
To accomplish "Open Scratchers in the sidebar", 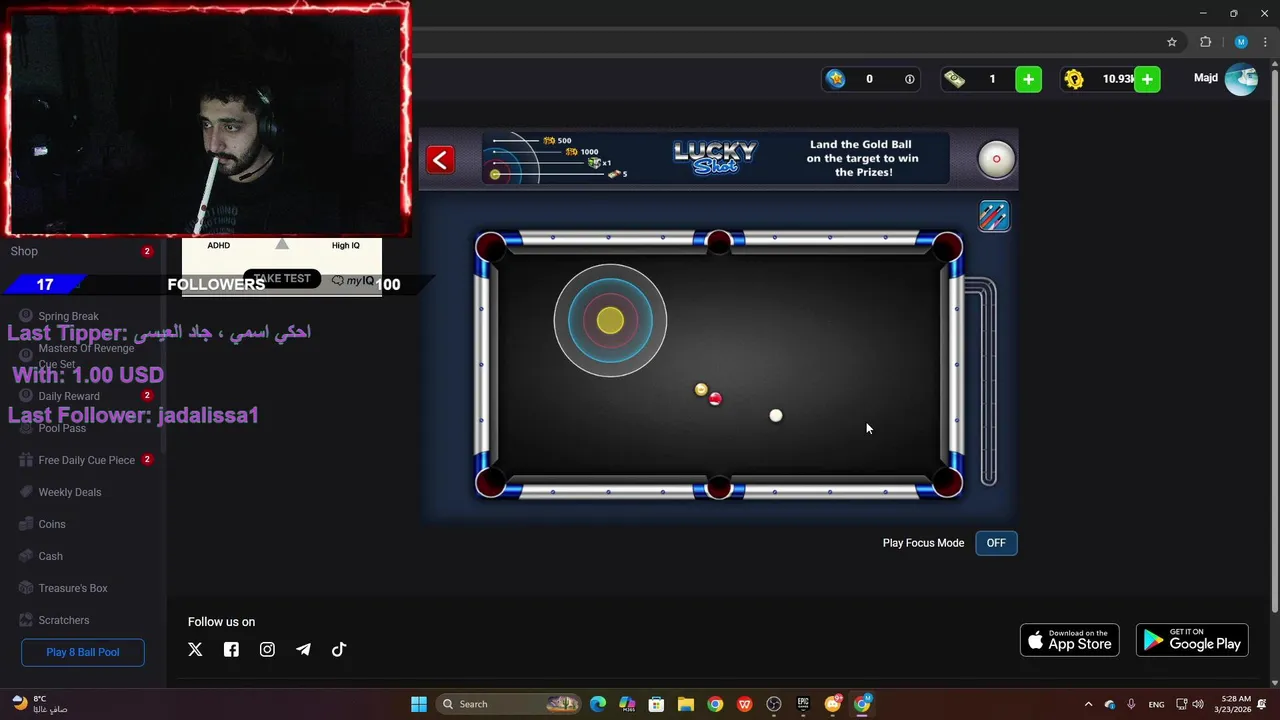I will click(63, 620).
